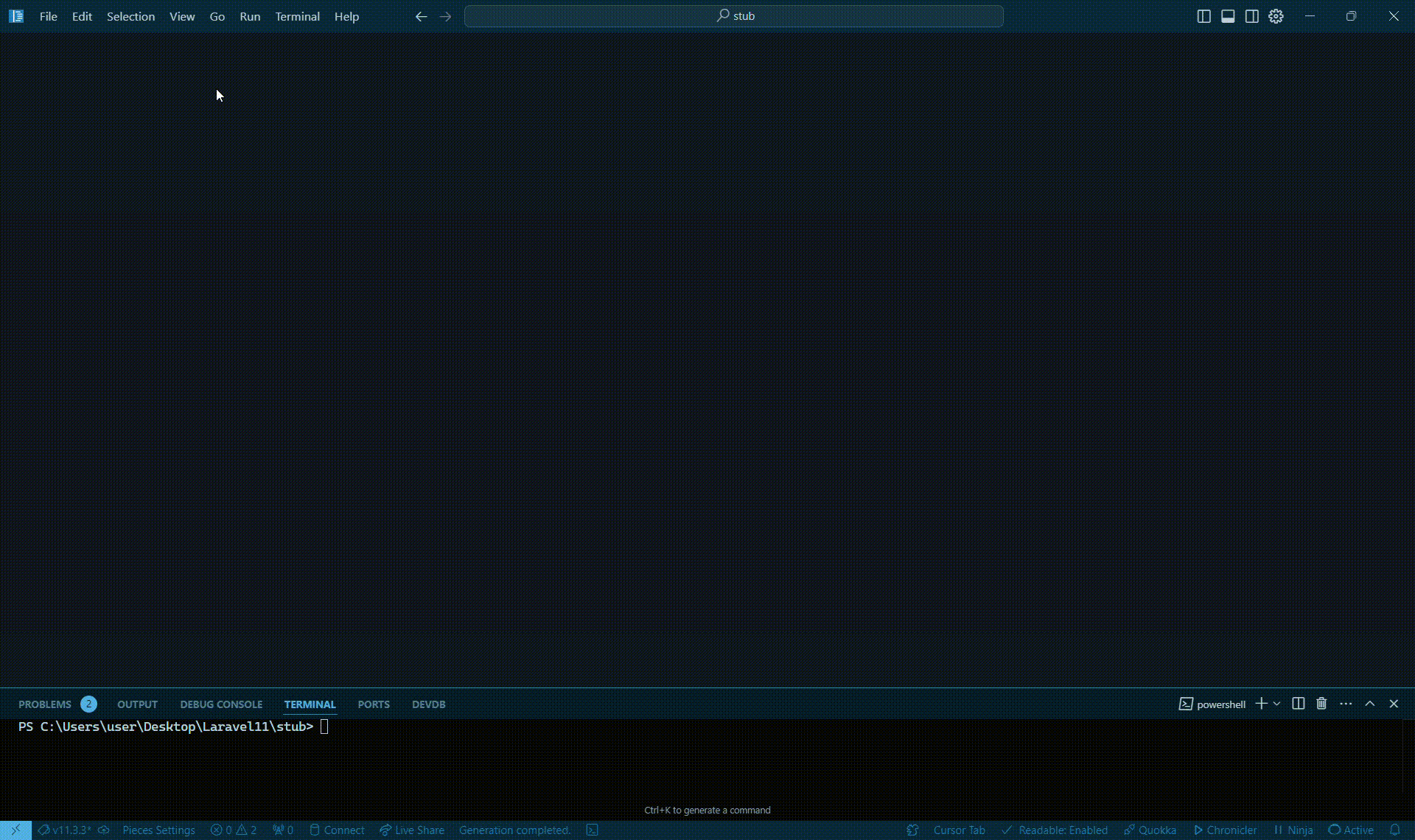Focus the powershell terminal entry
The height and width of the screenshot is (840, 1415).
tap(1212, 704)
